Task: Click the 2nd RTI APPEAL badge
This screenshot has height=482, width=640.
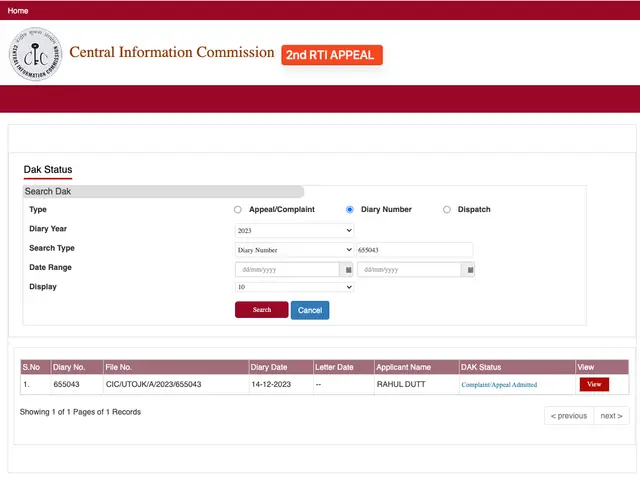Action: click(x=332, y=55)
